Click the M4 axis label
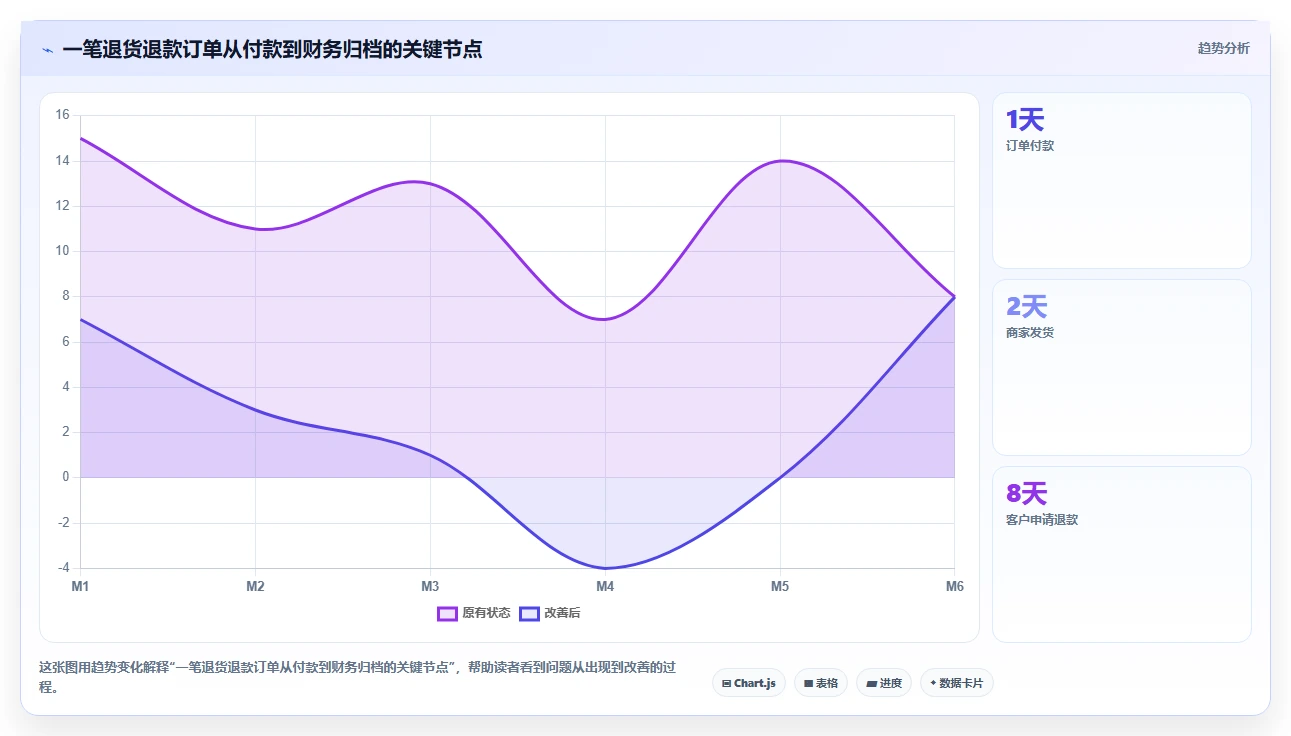The image size is (1291, 736). (605, 586)
